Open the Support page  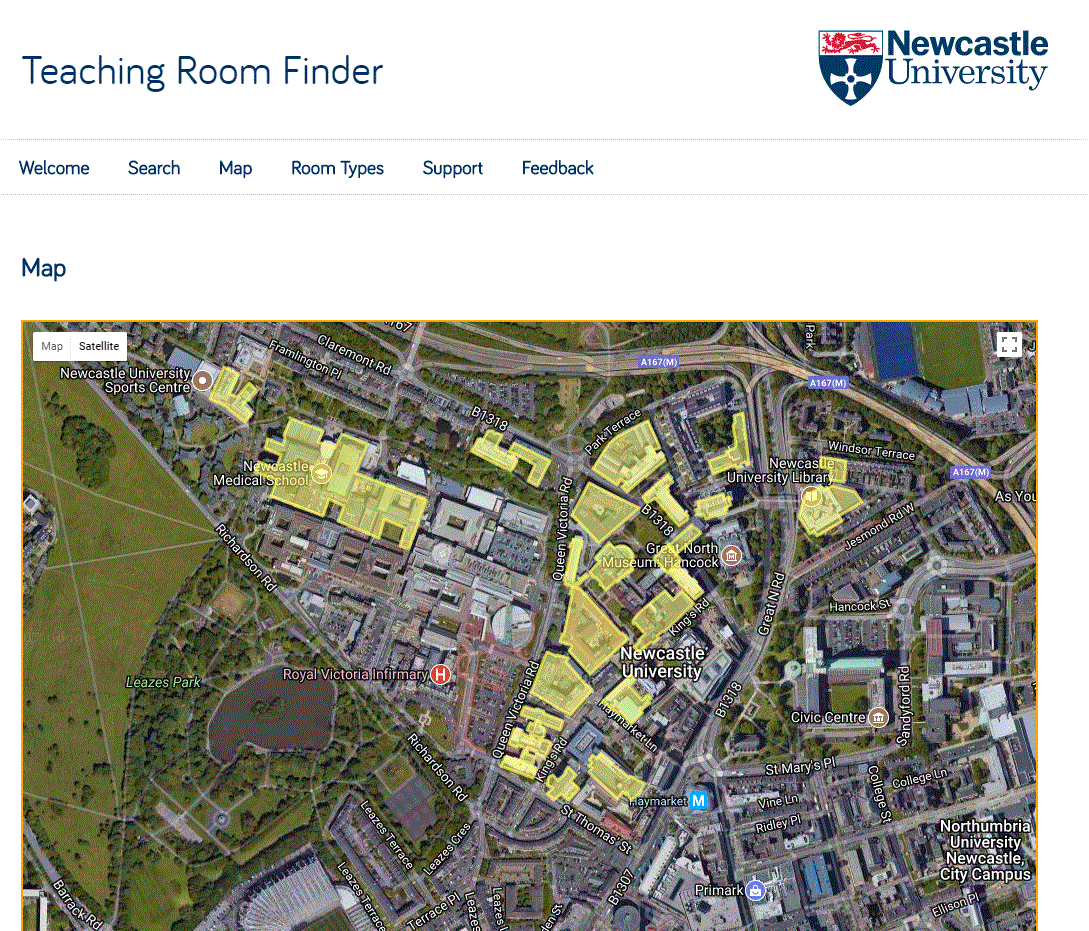(x=452, y=168)
